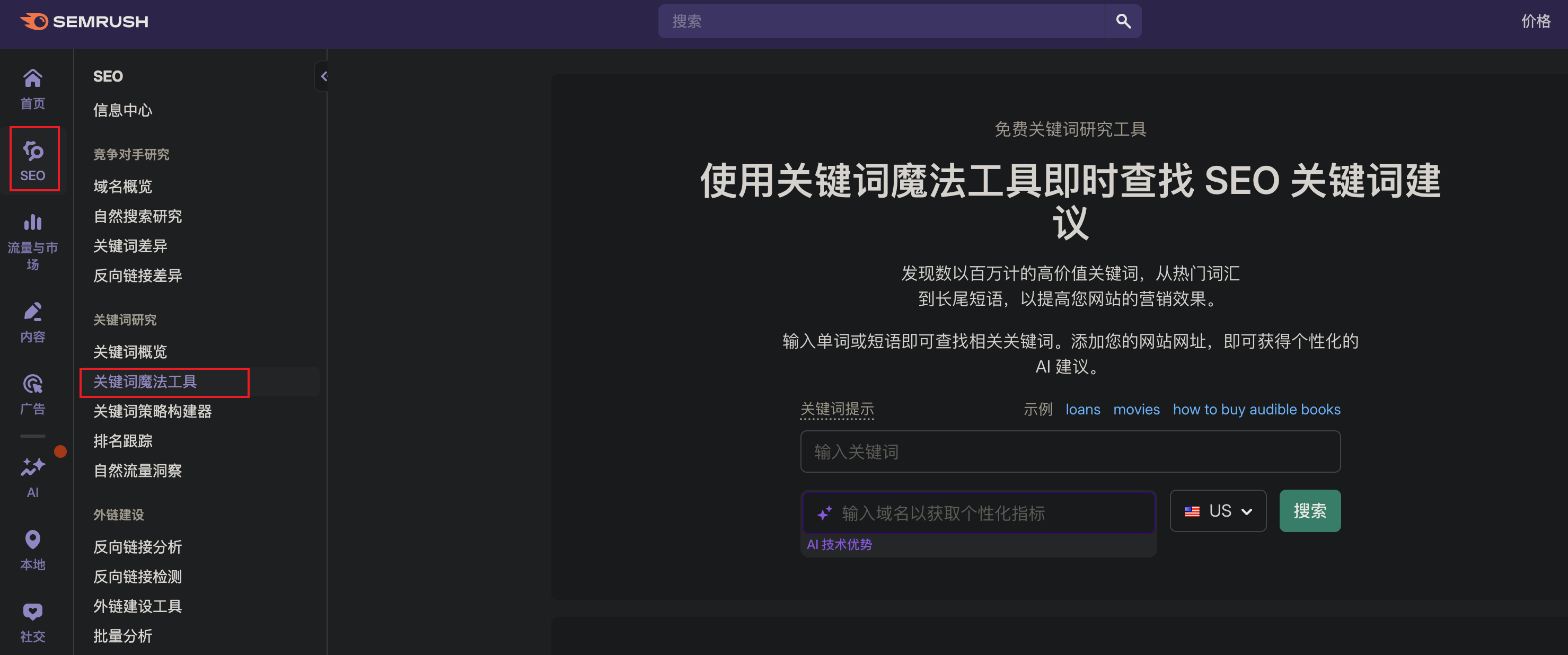
Task: Click the green 搜索 button
Action: 1309,511
